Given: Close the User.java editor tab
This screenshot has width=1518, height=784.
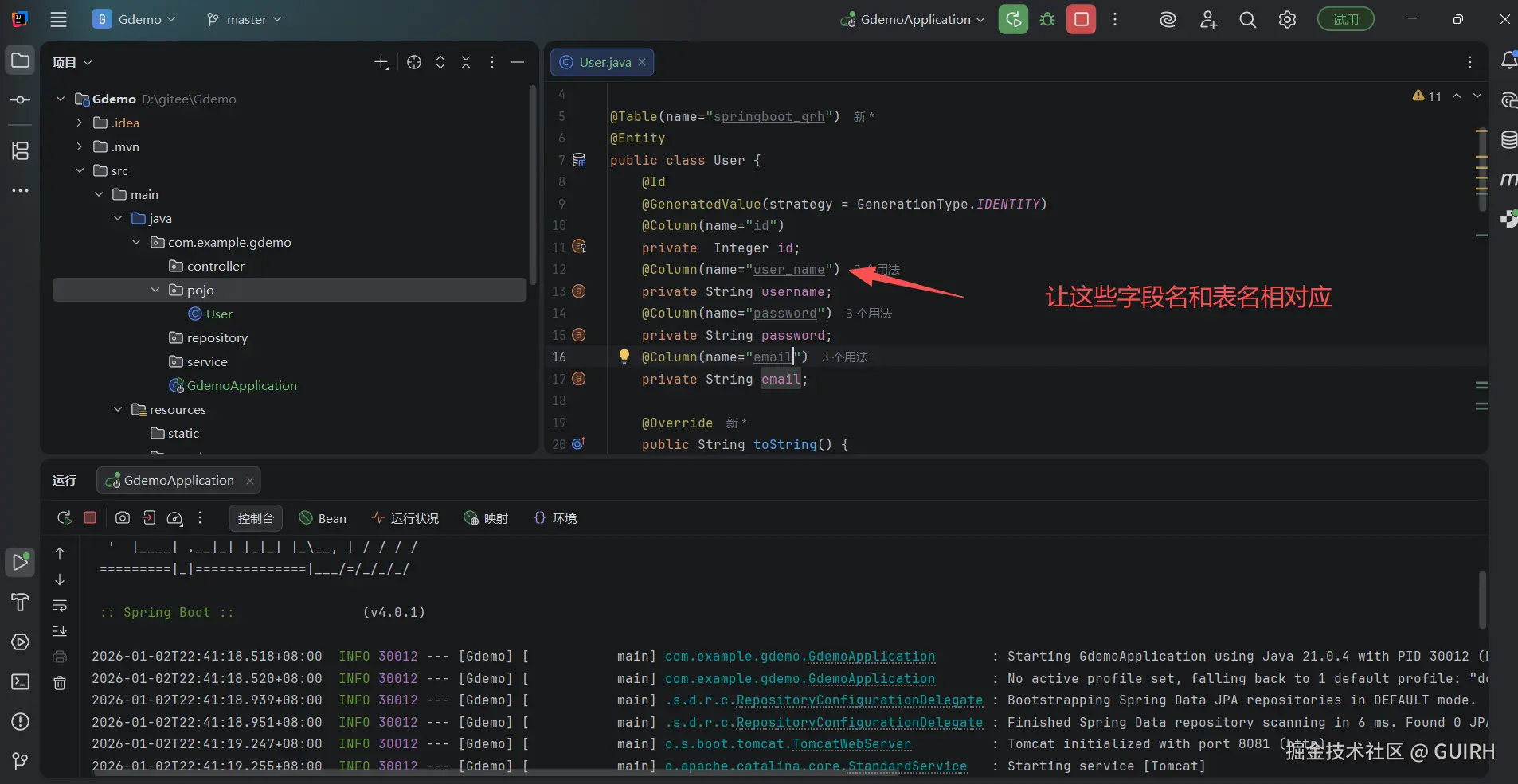Looking at the screenshot, I should coord(642,62).
